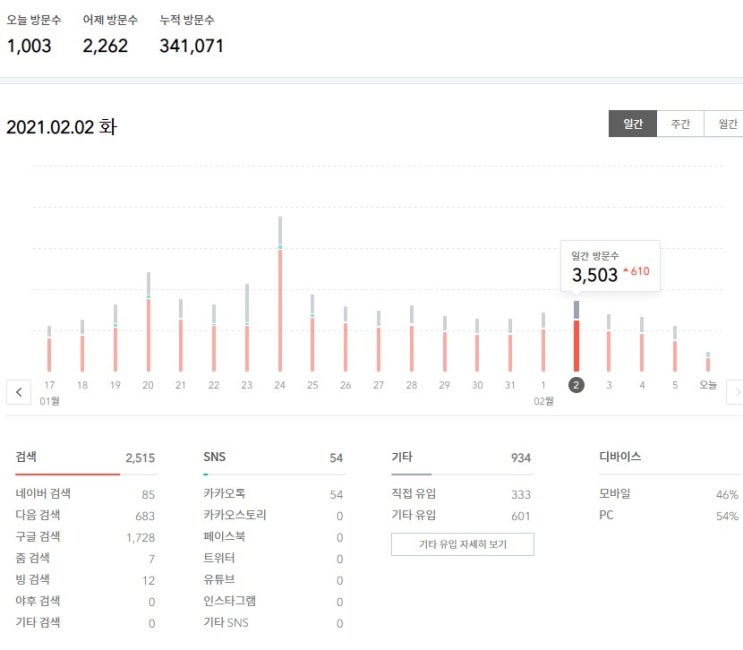Viewport: 743px width, 650px height.
Task: Click the 직접 유입 row
Action: 461,494
